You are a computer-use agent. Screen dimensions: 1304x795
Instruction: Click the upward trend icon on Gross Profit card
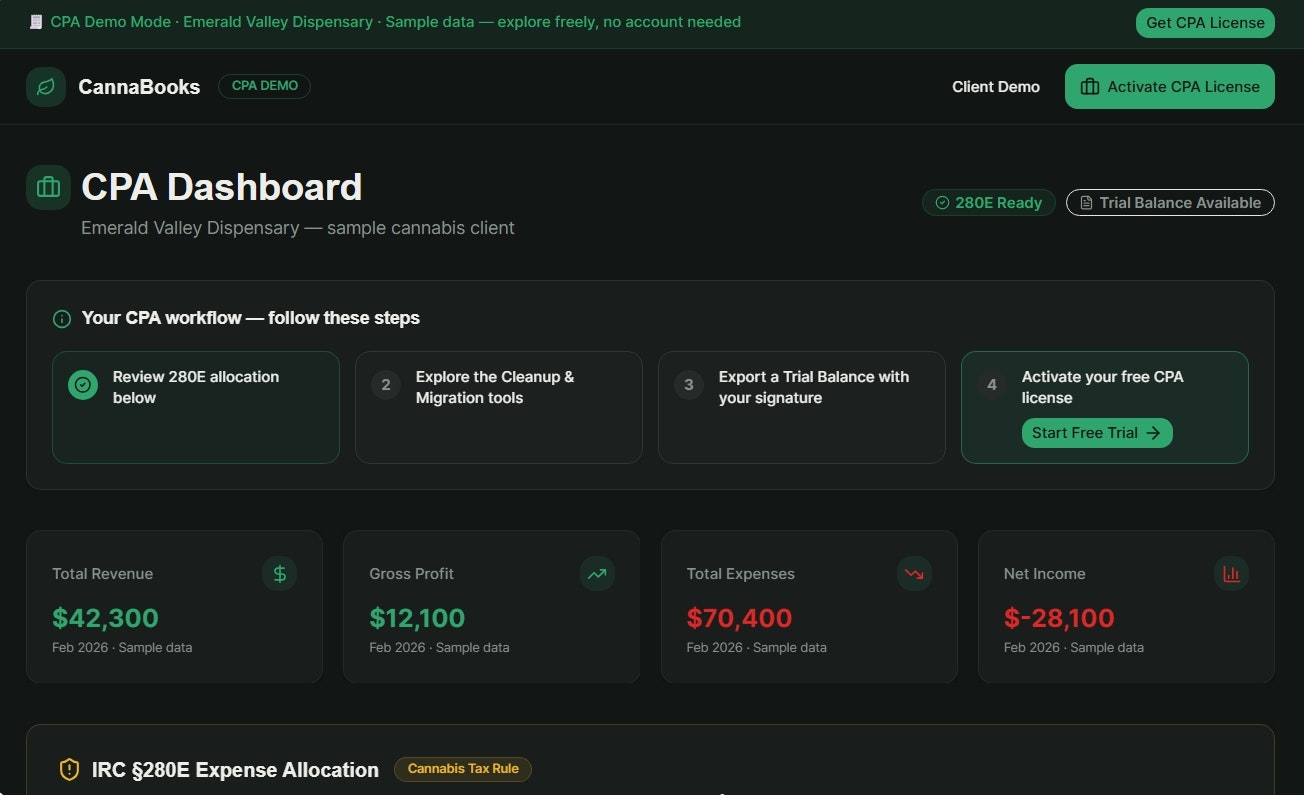click(596, 573)
